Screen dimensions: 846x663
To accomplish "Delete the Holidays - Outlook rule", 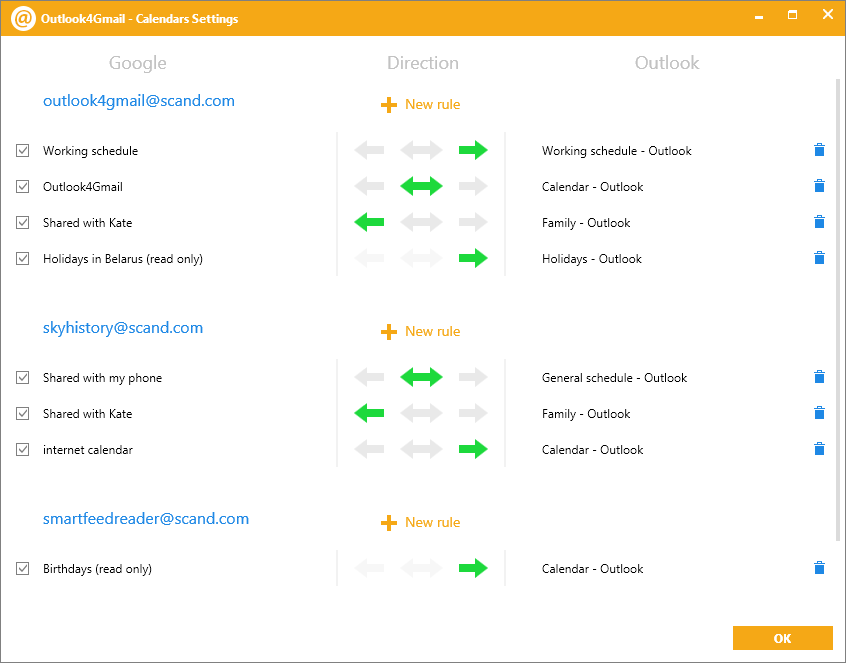I will pyautogui.click(x=819, y=257).
